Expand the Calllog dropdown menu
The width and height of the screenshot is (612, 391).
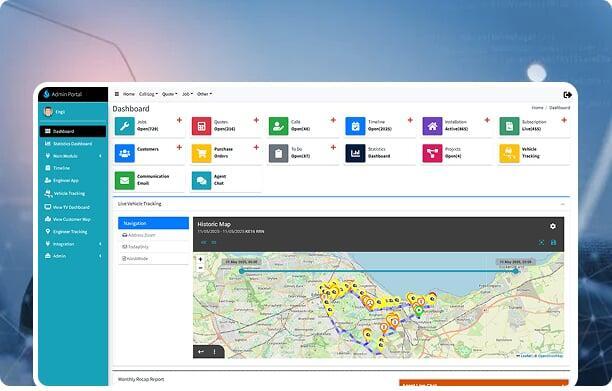(148, 94)
